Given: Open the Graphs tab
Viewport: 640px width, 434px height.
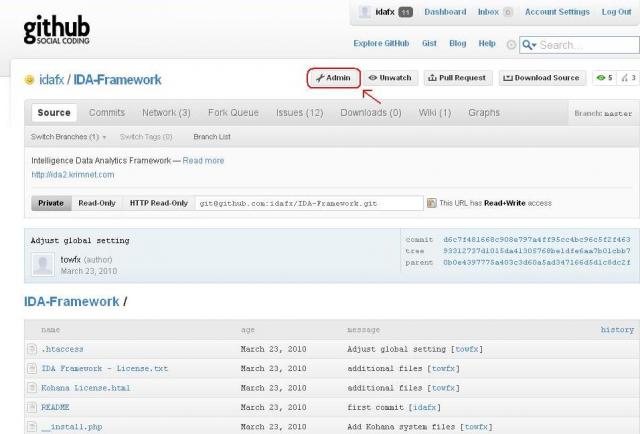Looking at the screenshot, I should (x=484, y=113).
